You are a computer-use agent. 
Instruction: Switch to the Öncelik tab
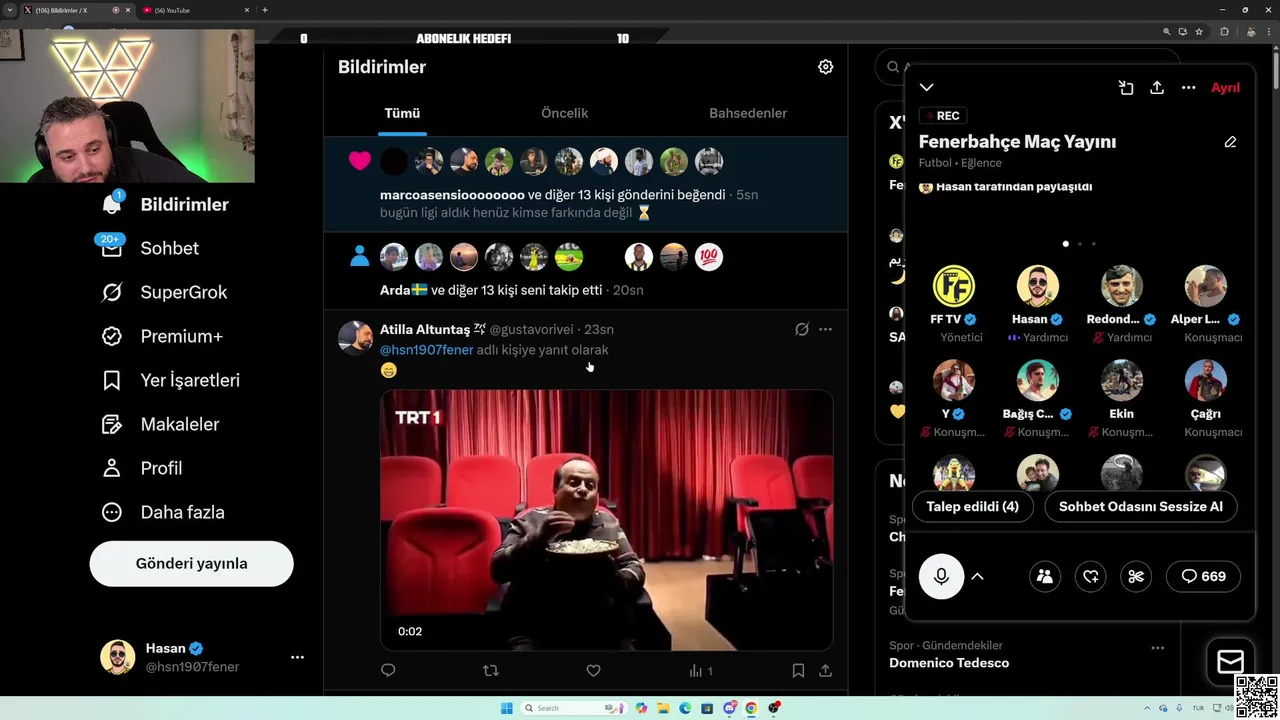click(x=564, y=113)
